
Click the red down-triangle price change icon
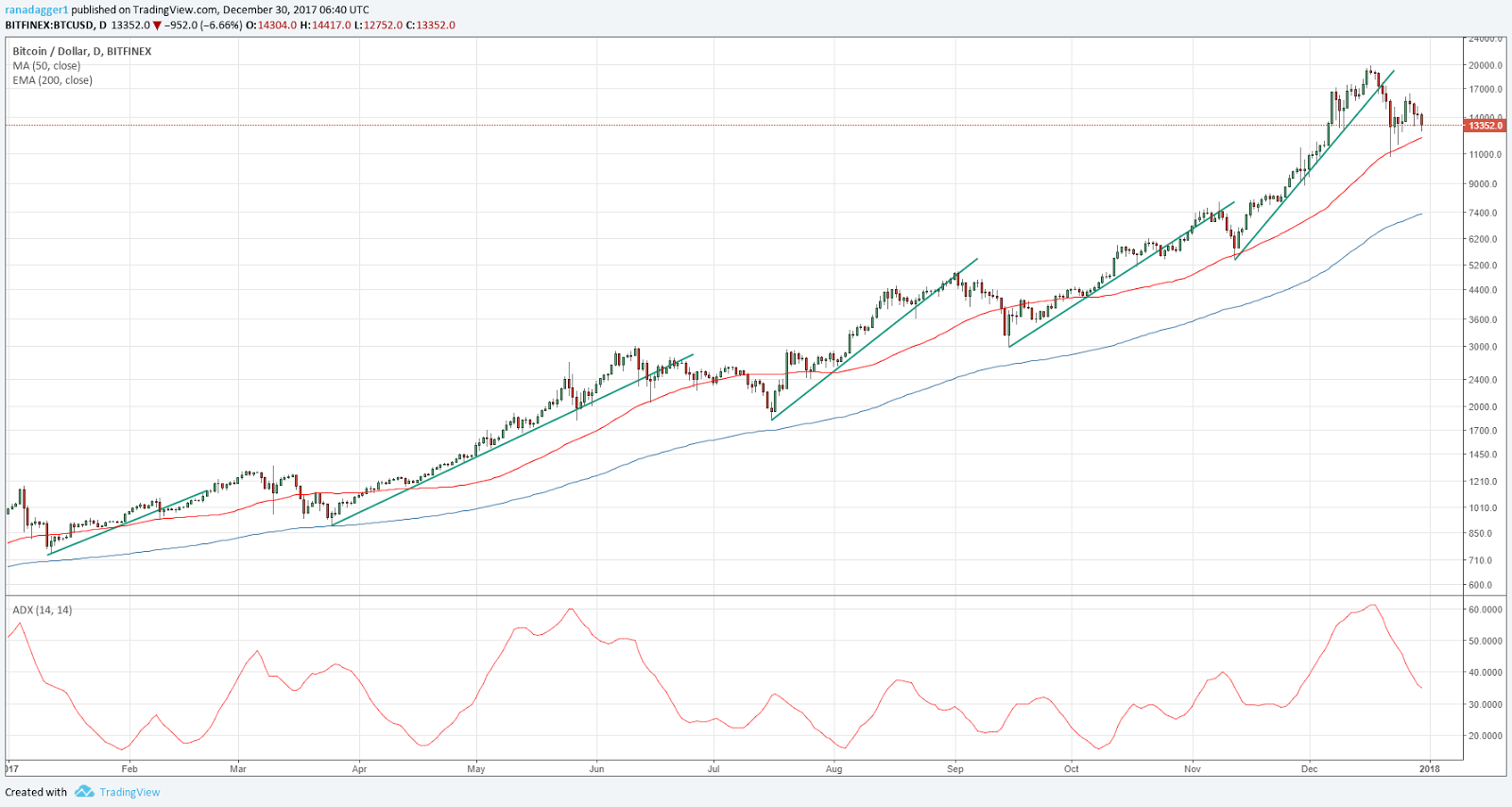click(x=157, y=26)
